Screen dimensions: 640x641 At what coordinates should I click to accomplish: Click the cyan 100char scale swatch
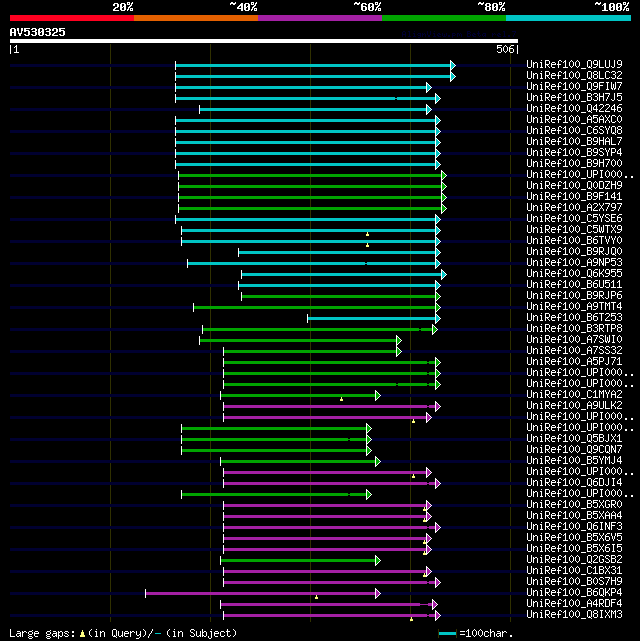447,634
